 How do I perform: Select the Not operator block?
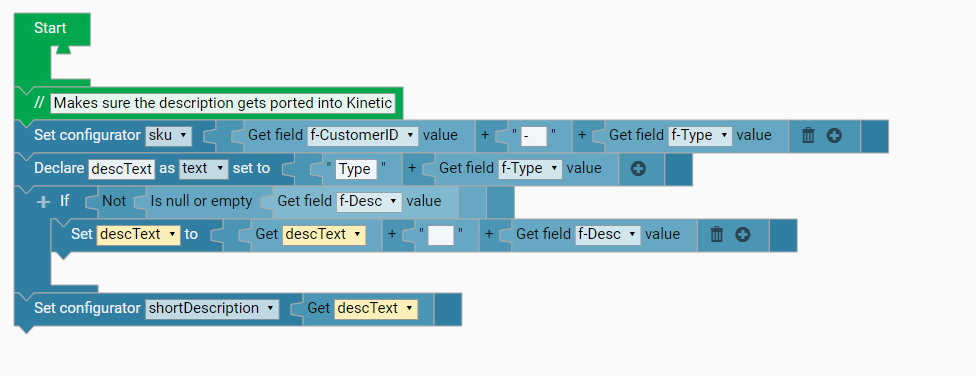point(114,201)
